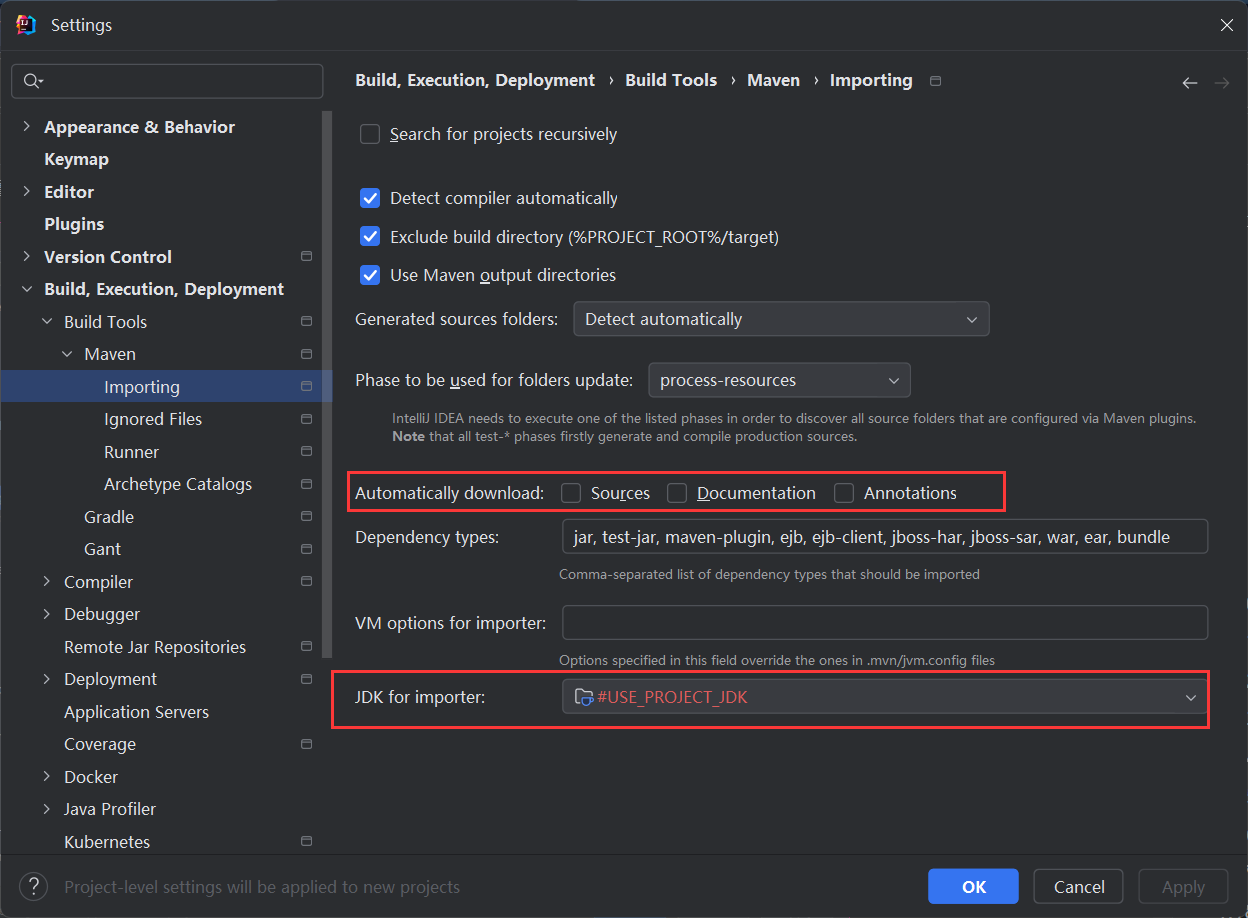This screenshot has height=918, width=1248.
Task: Expand the Editor section arrow
Action: pyautogui.click(x=27, y=192)
